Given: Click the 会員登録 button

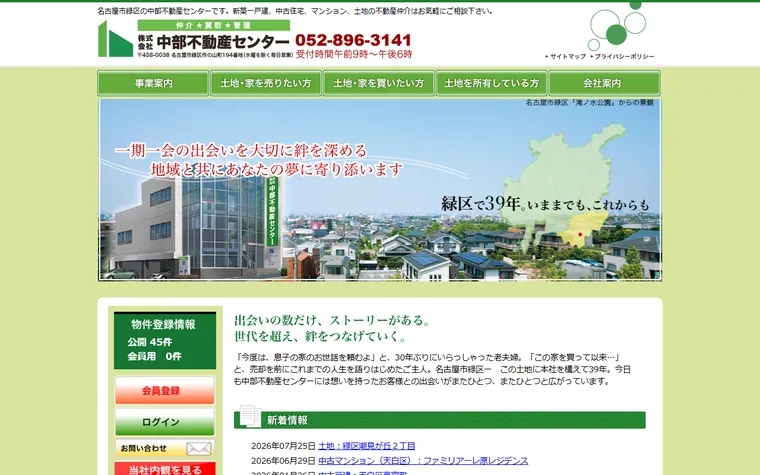Looking at the screenshot, I should click(165, 391).
